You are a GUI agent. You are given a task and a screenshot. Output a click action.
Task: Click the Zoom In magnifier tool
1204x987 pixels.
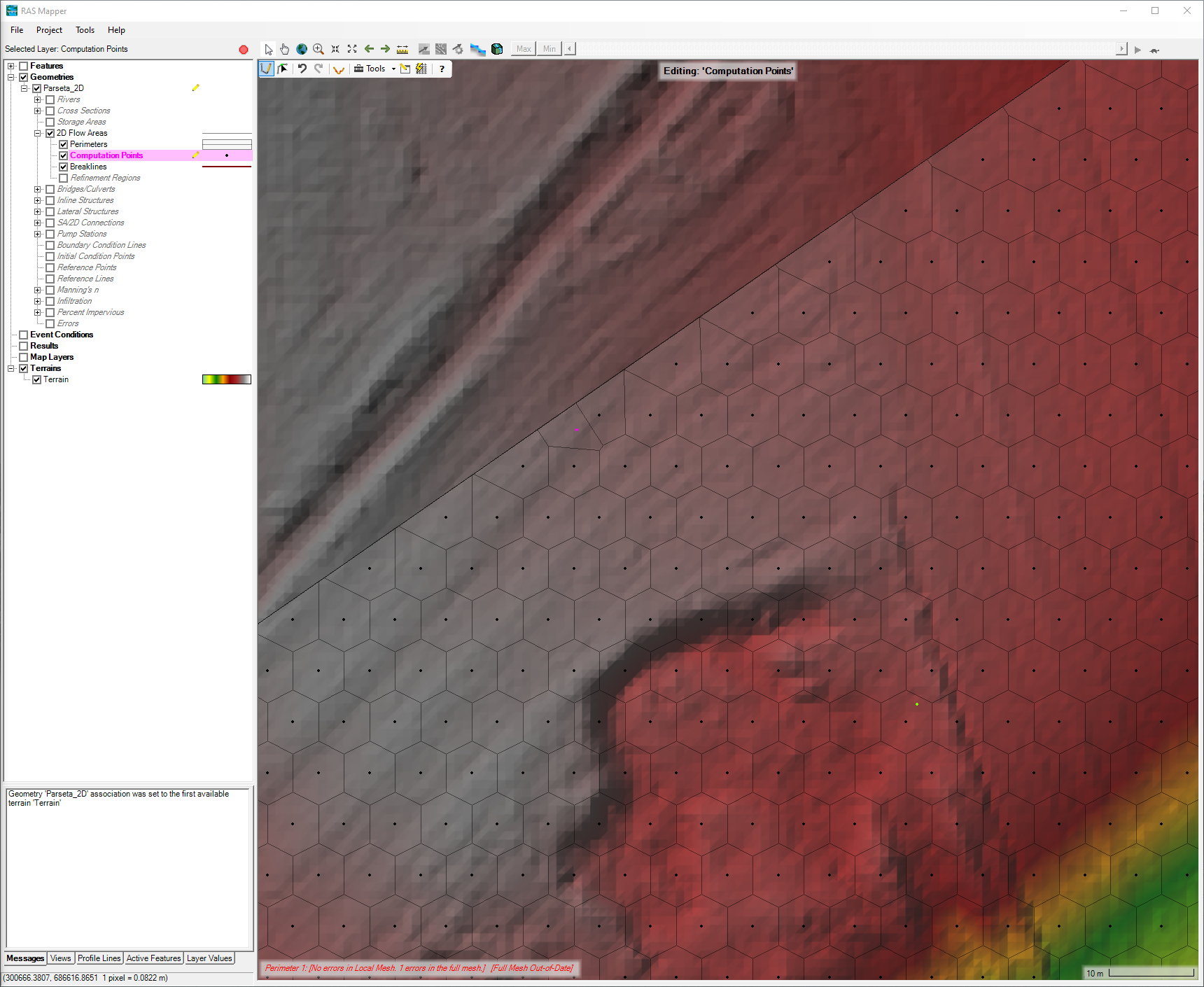coord(318,49)
